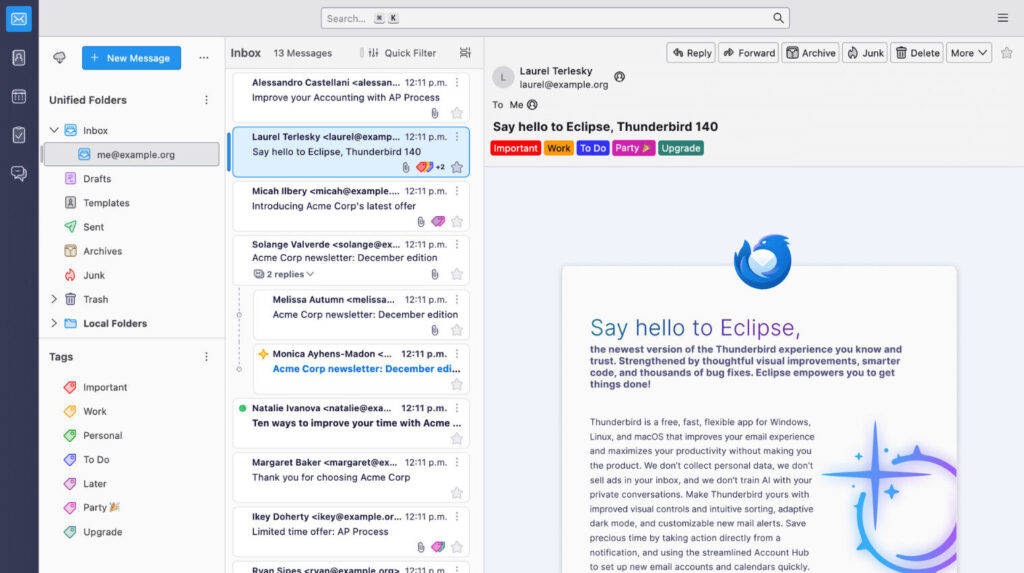Delete the open message
Viewport: 1024px width, 573px height.
[x=917, y=53]
